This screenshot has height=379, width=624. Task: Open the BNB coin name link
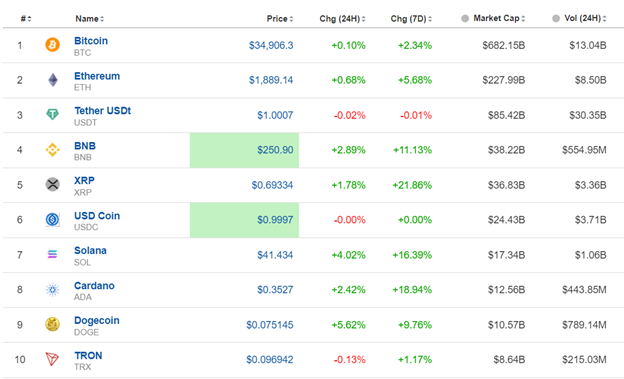click(x=85, y=146)
